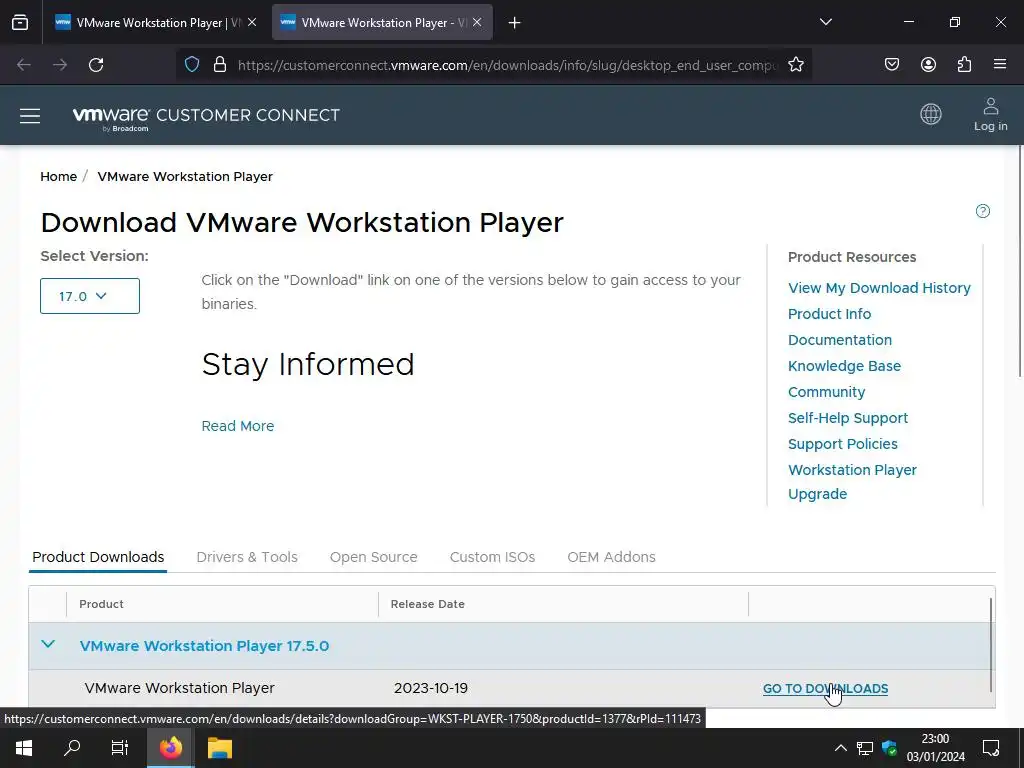Click the page vertical scrollbar

point(1019,261)
